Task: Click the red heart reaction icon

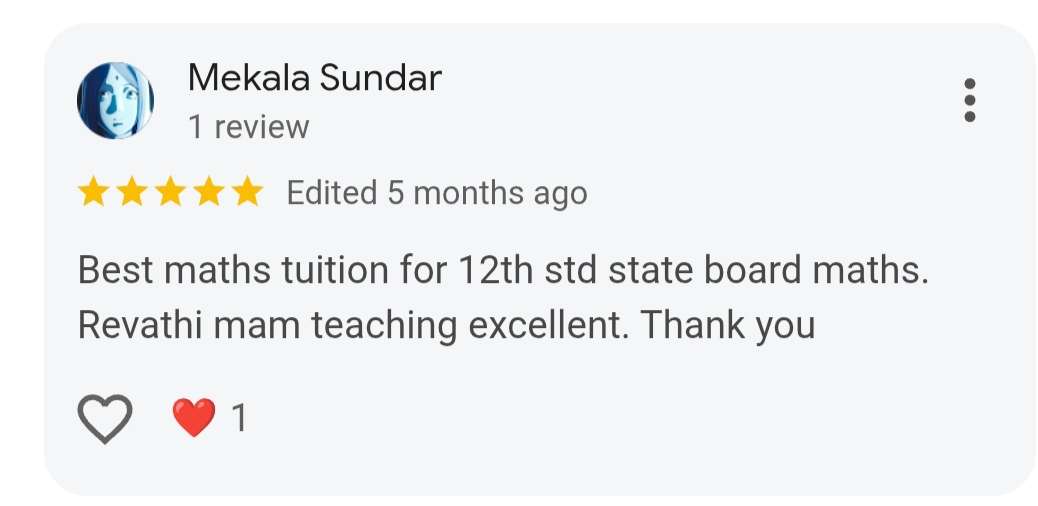Action: click(193, 418)
